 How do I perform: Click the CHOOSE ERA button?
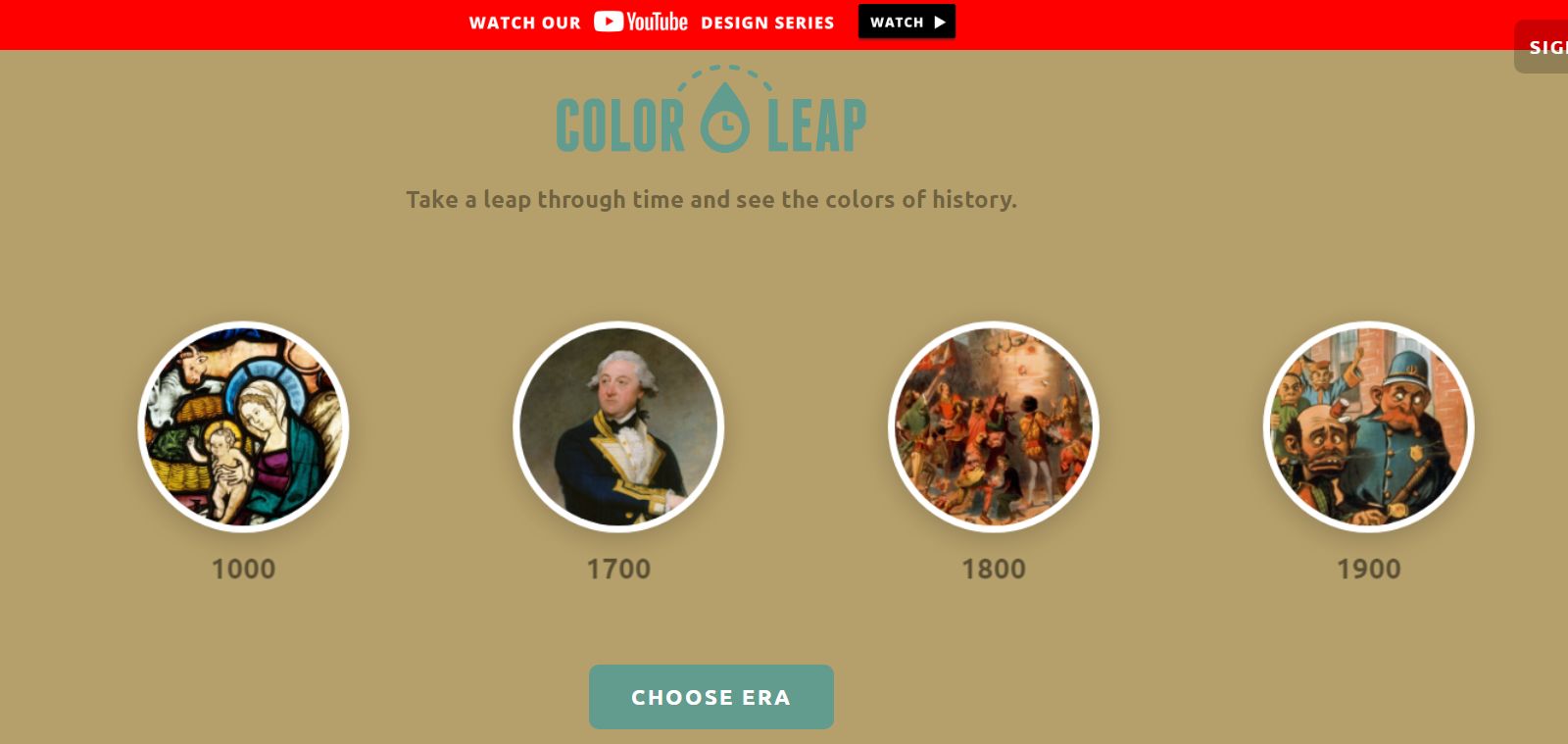[x=711, y=697]
